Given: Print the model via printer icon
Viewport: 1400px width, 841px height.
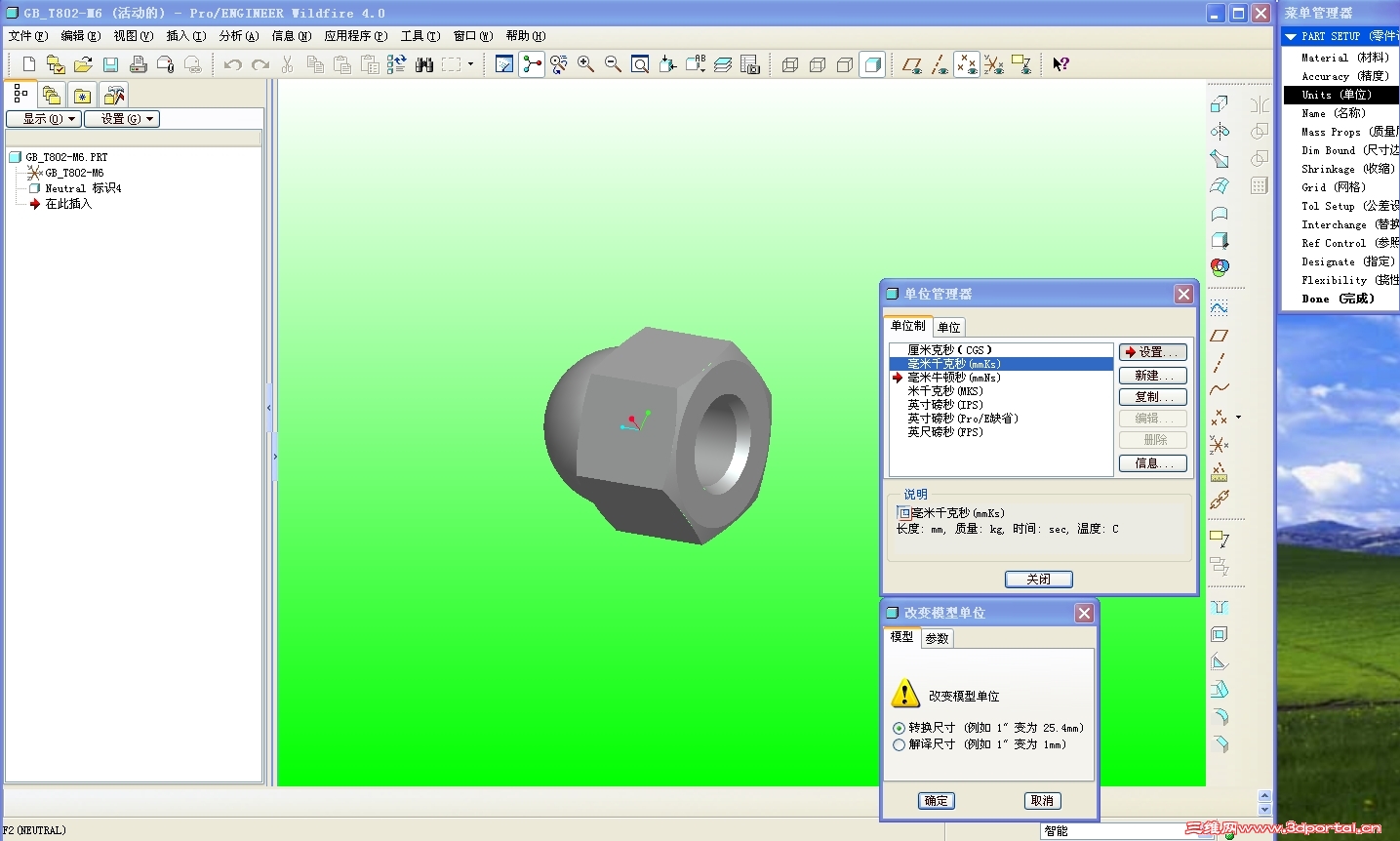Looking at the screenshot, I should click(x=138, y=64).
